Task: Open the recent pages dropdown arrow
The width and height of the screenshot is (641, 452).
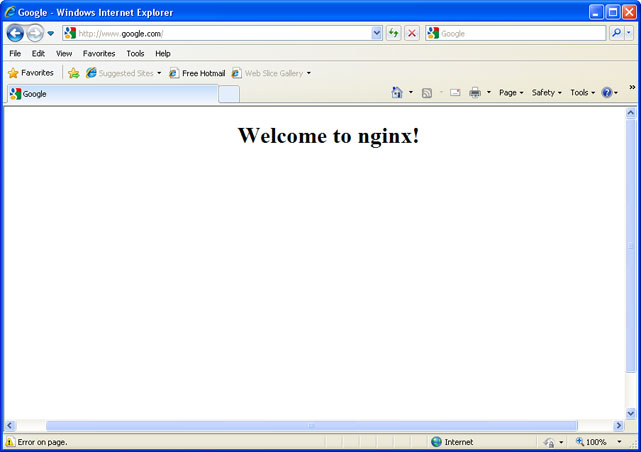Action: click(51, 34)
